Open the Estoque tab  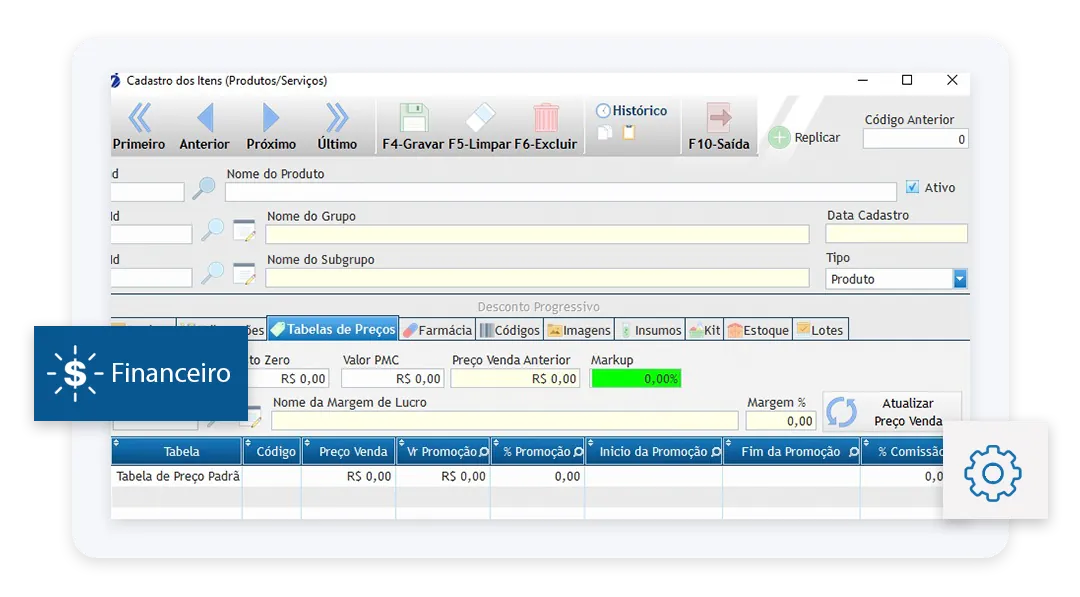758,330
